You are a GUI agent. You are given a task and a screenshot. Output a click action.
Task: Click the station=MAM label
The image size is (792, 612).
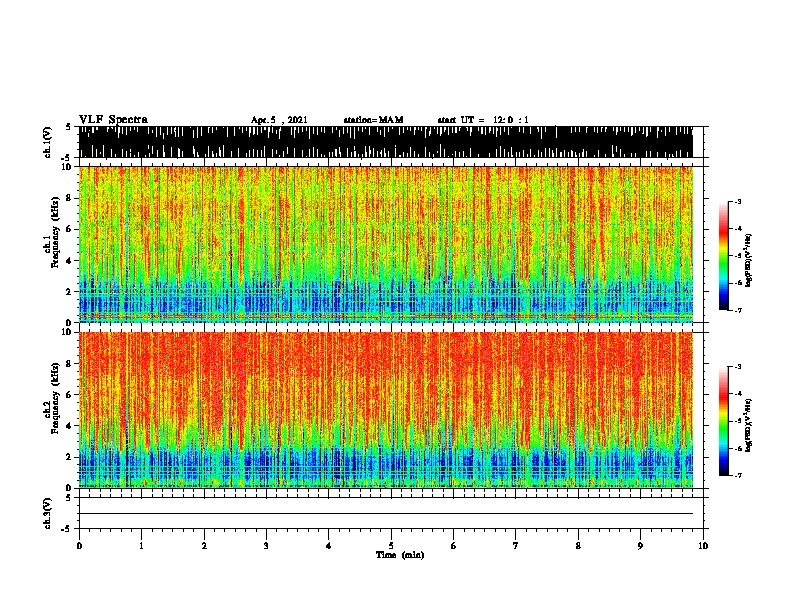click(x=373, y=120)
